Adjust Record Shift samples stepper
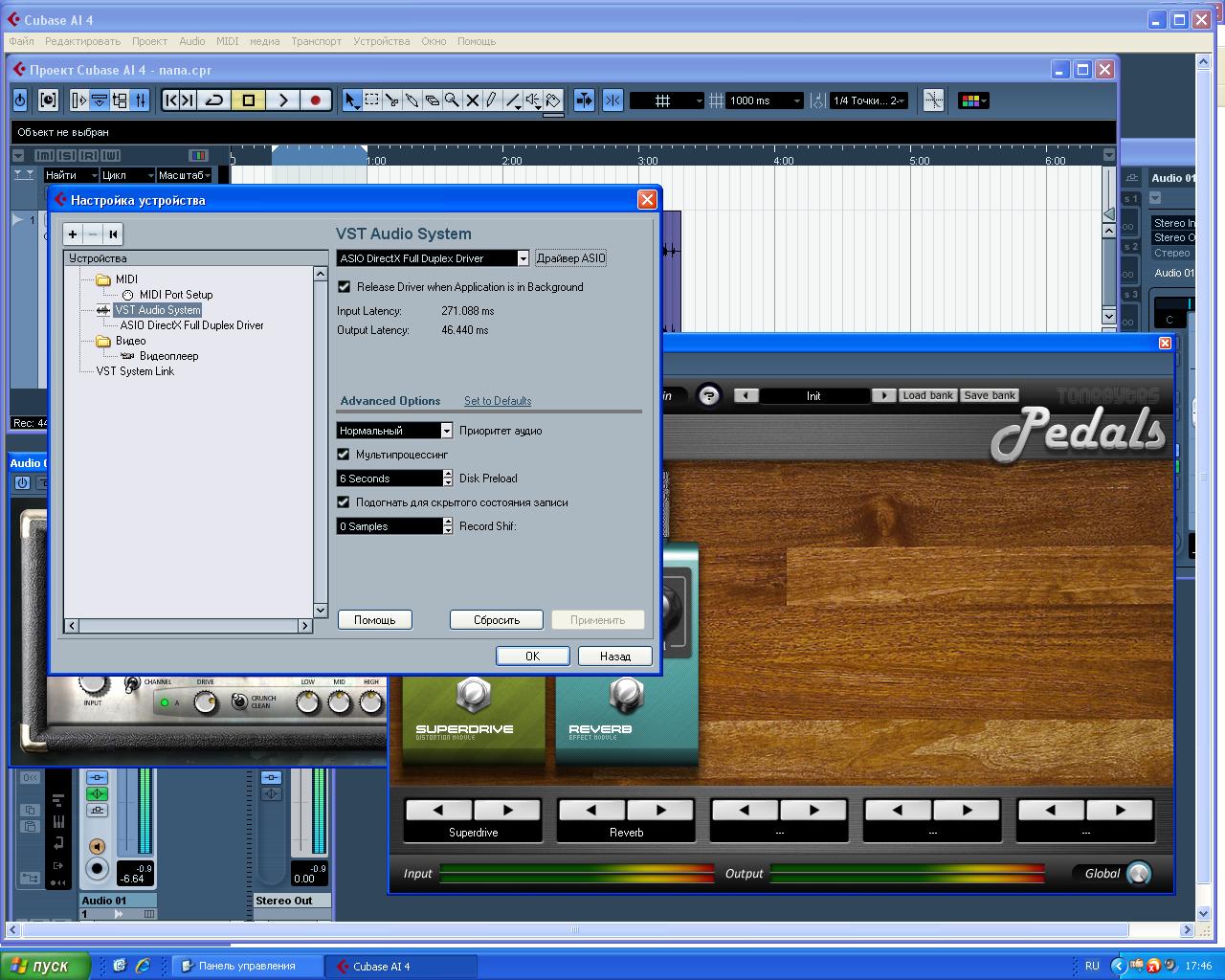The width and height of the screenshot is (1225, 980). 448,526
